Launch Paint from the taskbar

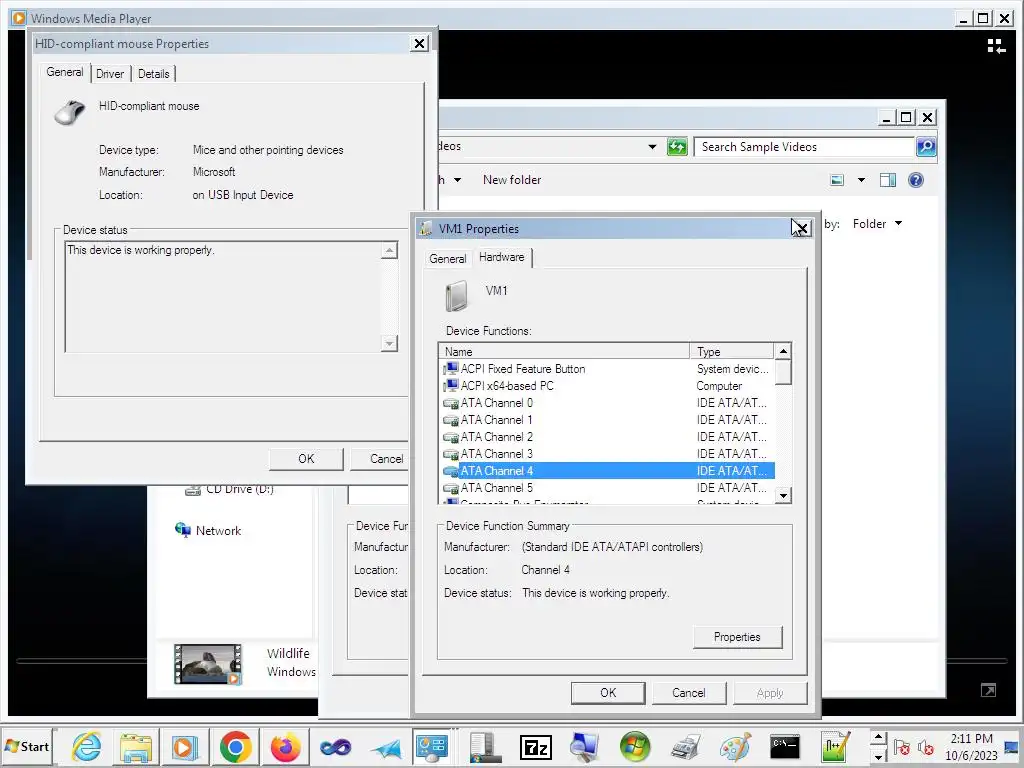coord(735,746)
